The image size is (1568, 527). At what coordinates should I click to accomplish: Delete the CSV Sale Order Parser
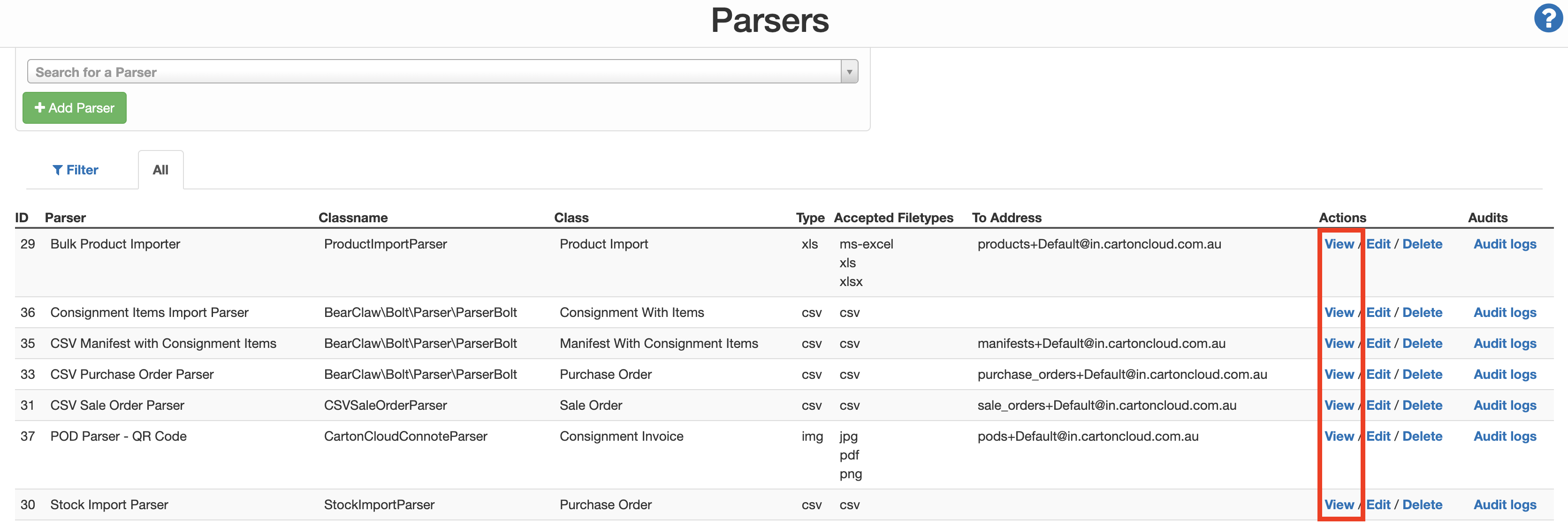(1423, 405)
